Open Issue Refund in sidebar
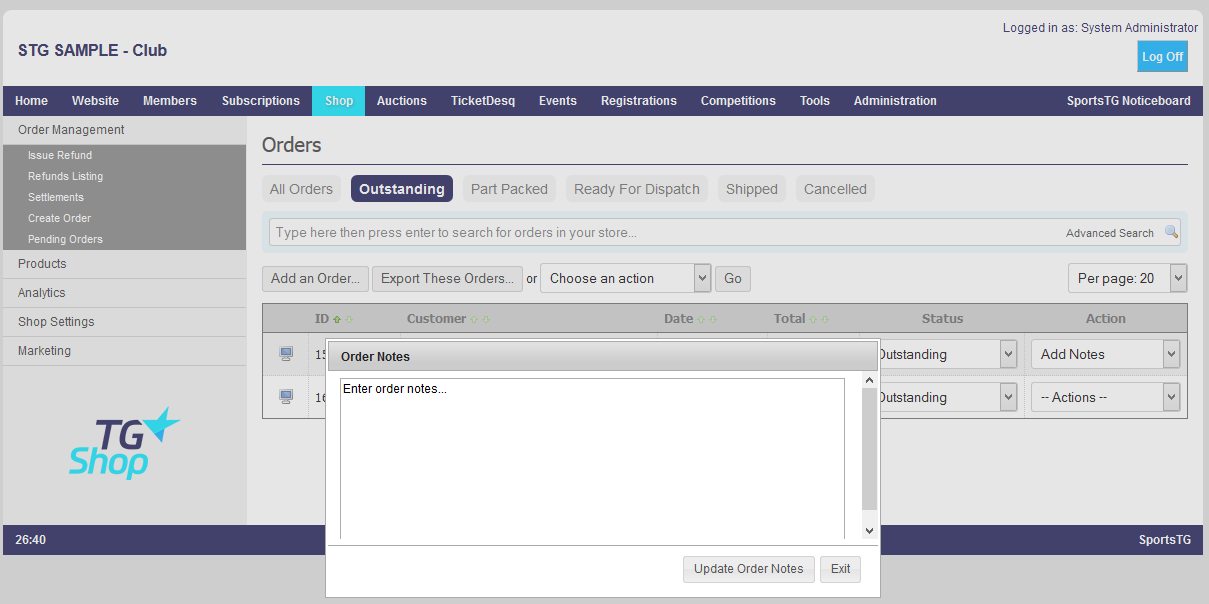Image resolution: width=1209 pixels, height=604 pixels. (60, 155)
